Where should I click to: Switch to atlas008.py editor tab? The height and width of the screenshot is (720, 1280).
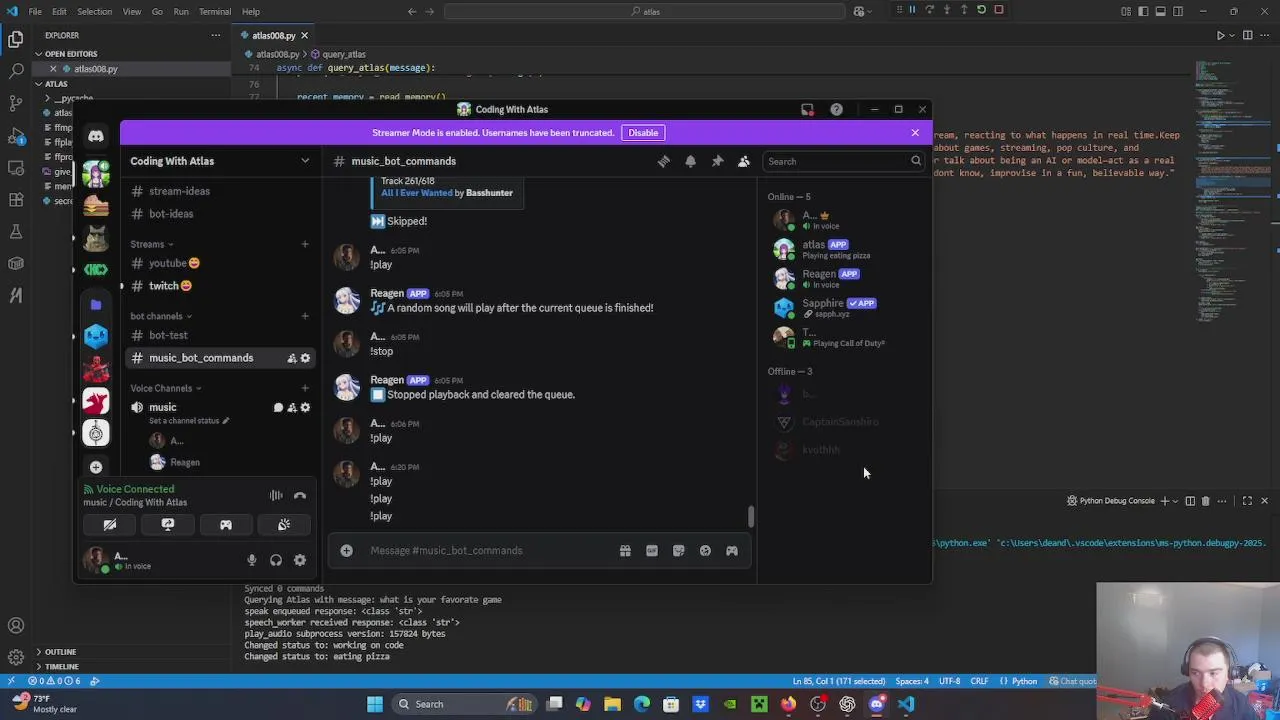(x=274, y=36)
